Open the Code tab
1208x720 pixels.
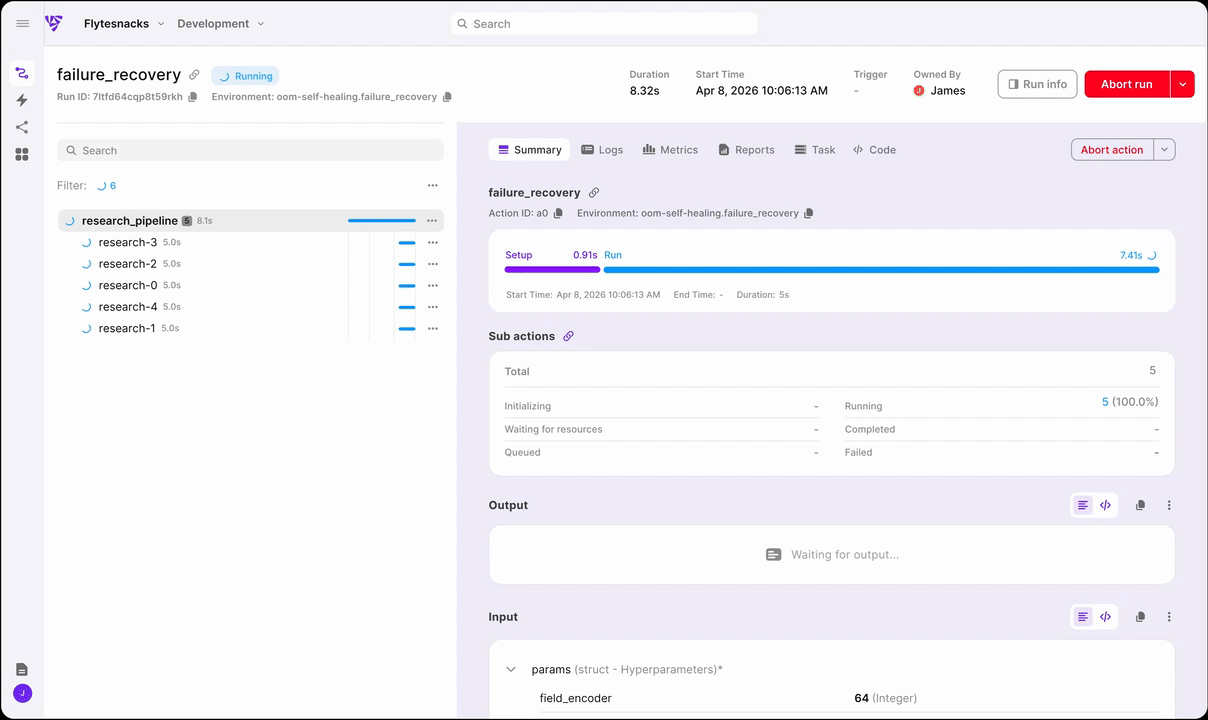874,150
